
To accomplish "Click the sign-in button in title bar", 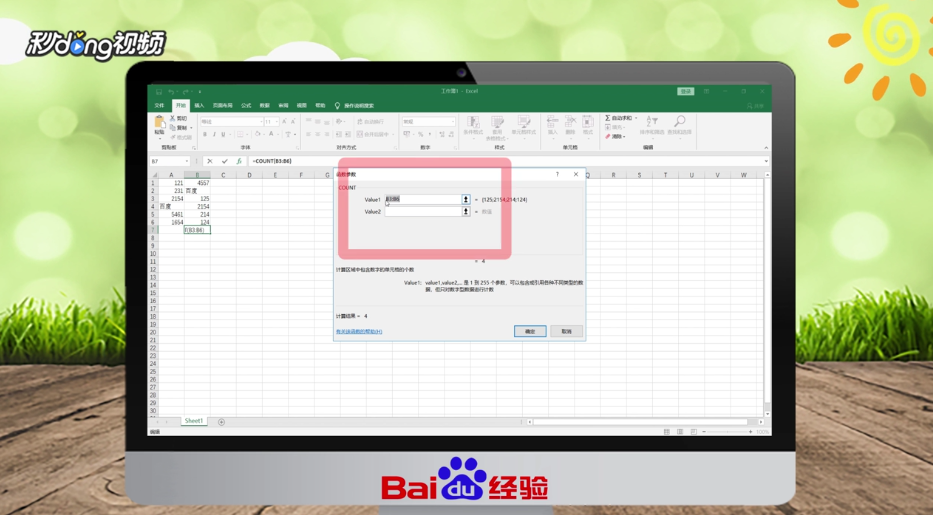I will (685, 92).
